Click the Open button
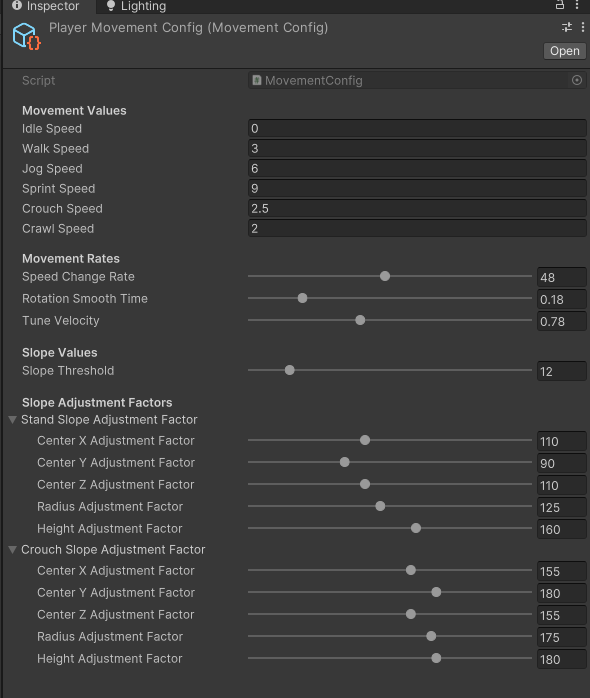This screenshot has height=698, width=590. 565,51
